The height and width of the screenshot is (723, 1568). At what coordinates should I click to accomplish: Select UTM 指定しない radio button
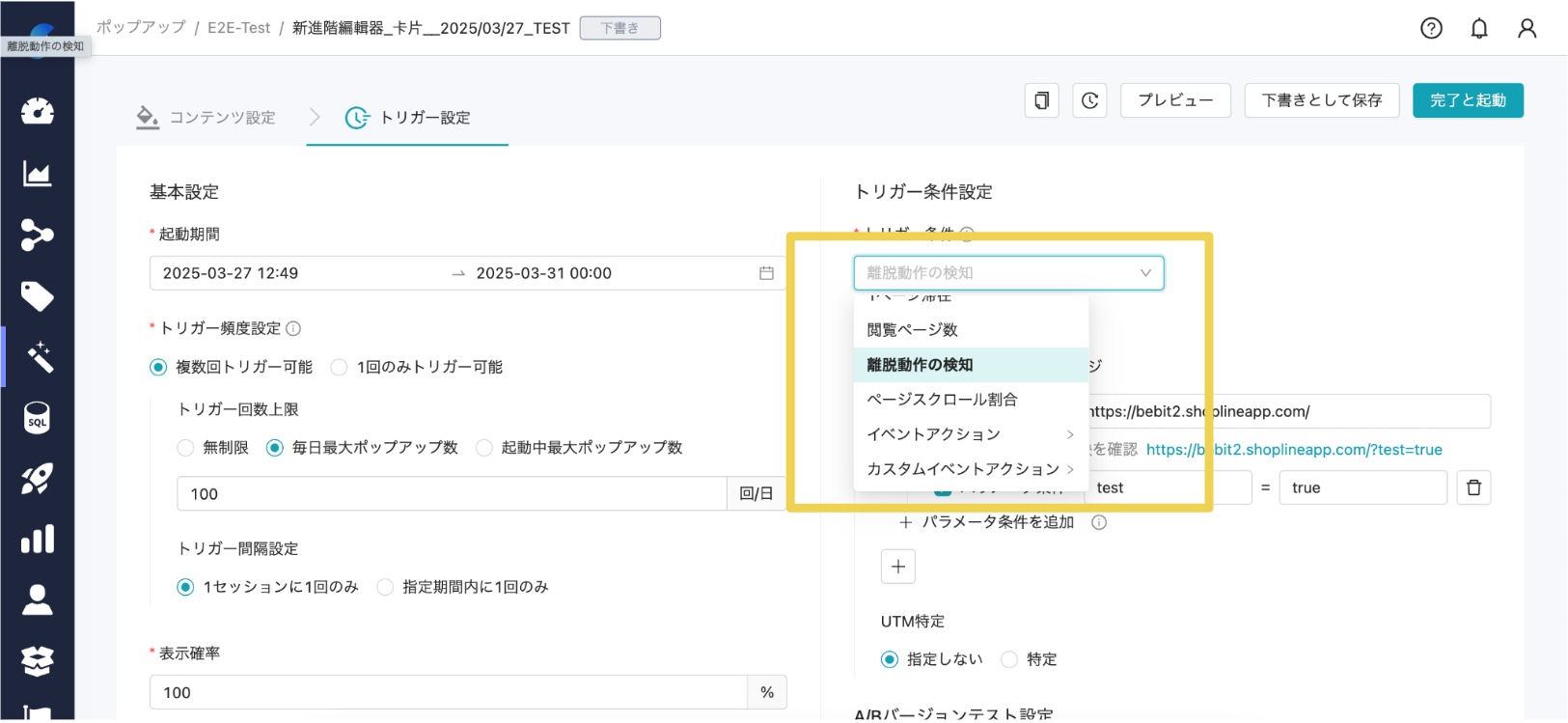point(890,659)
